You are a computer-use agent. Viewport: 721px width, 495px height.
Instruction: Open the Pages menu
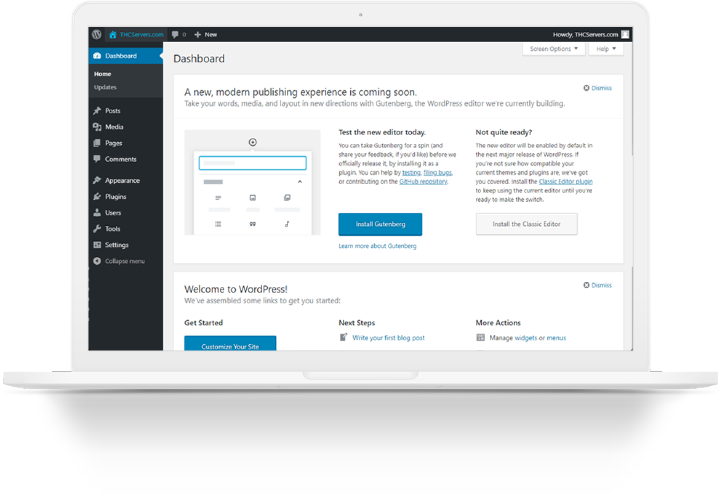pyautogui.click(x=114, y=143)
